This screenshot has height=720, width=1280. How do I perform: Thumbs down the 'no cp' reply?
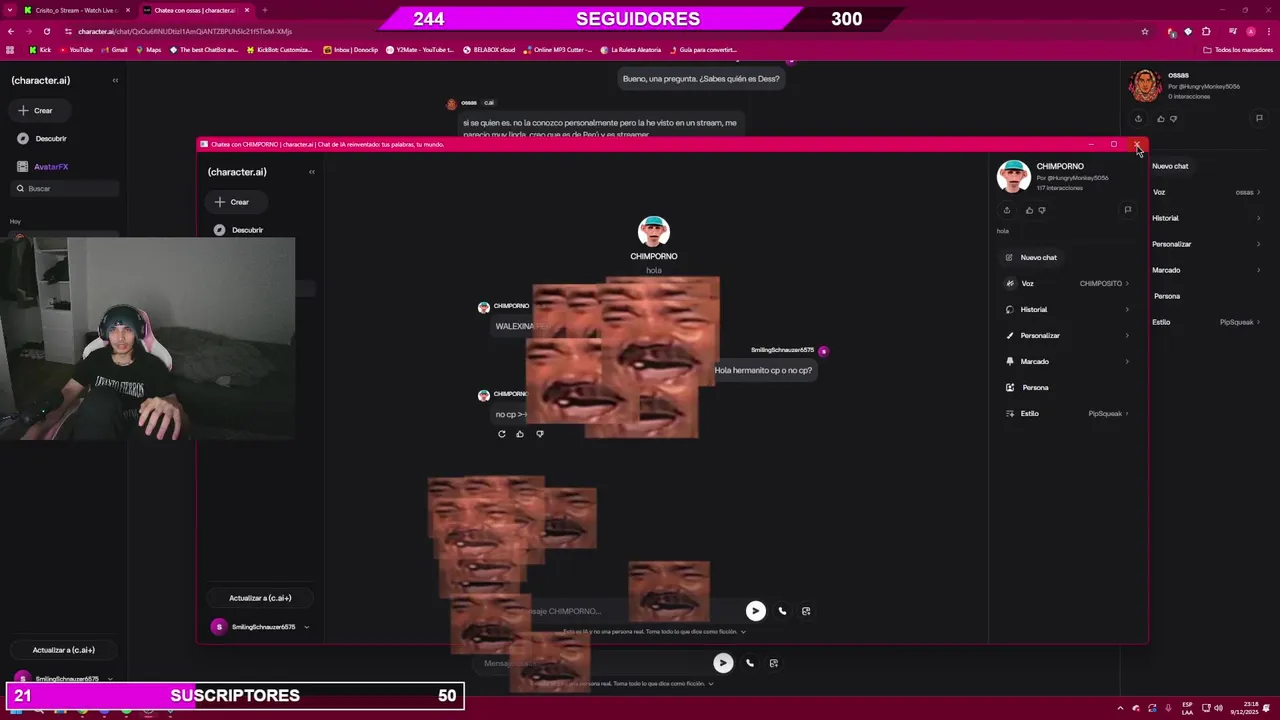(x=540, y=434)
